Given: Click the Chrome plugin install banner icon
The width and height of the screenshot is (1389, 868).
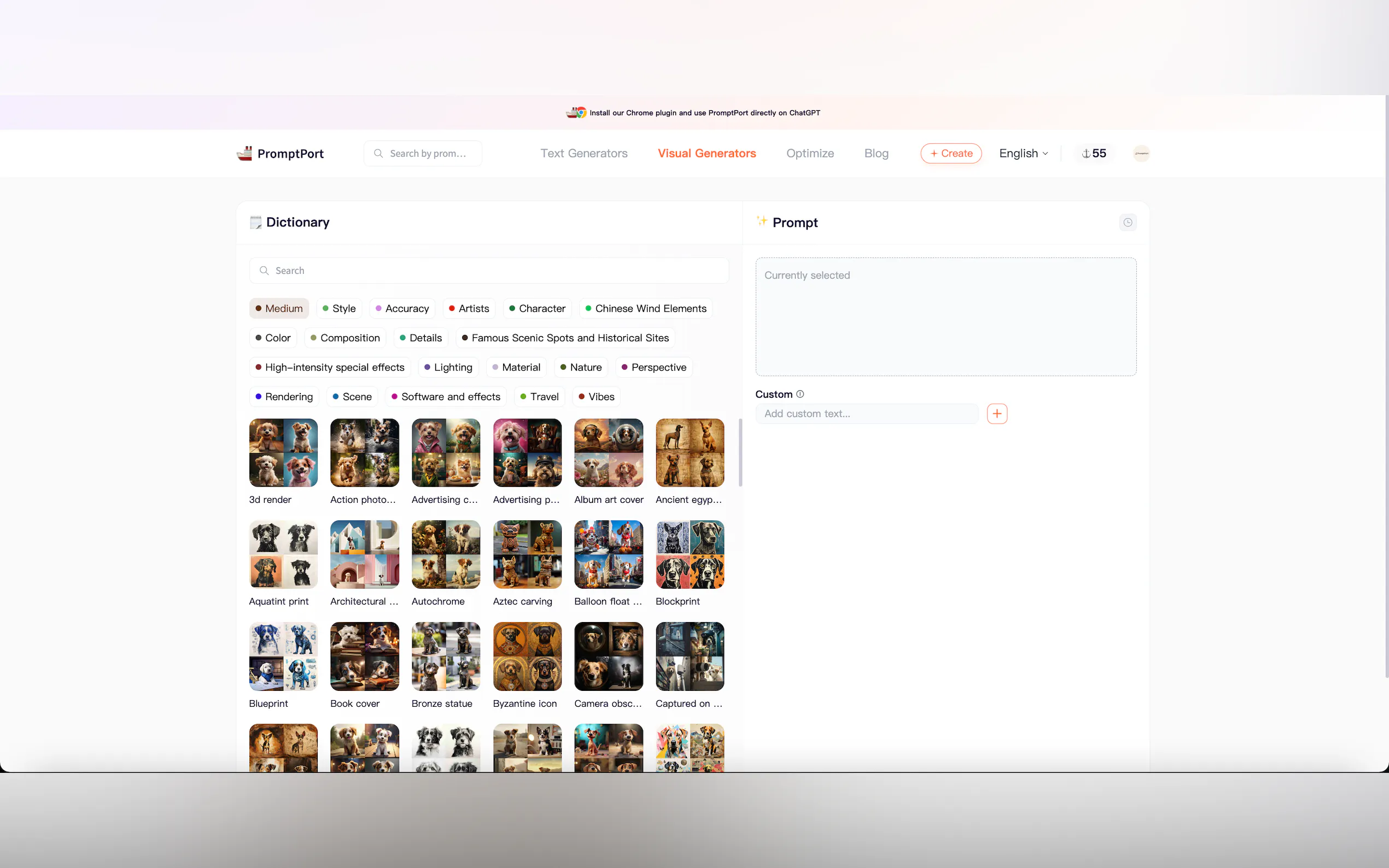Looking at the screenshot, I should [576, 113].
